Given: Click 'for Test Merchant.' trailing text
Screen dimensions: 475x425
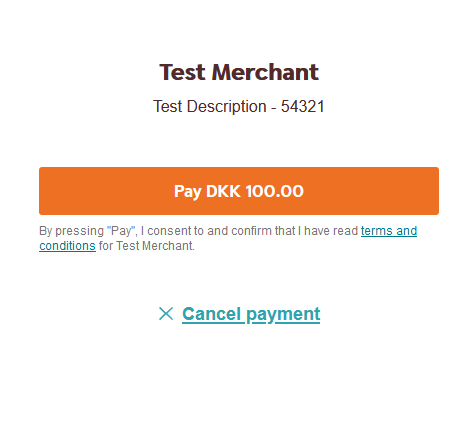Looking at the screenshot, I should pyautogui.click(x=147, y=246).
